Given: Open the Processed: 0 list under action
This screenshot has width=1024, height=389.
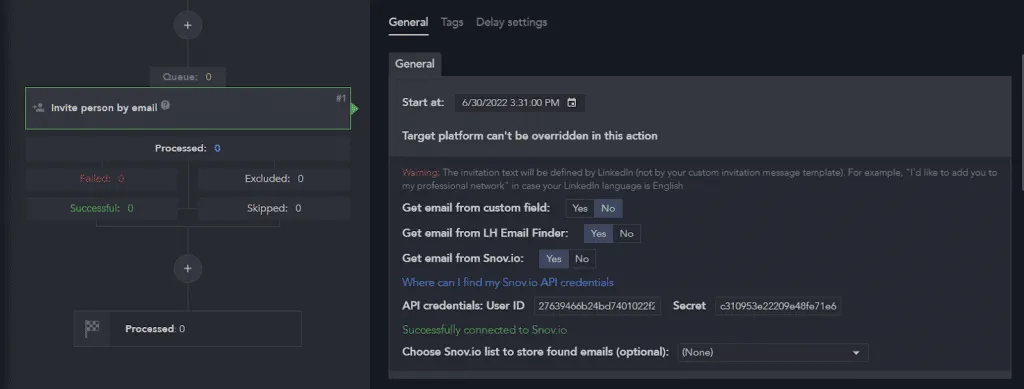Looking at the screenshot, I should click(x=187, y=148).
